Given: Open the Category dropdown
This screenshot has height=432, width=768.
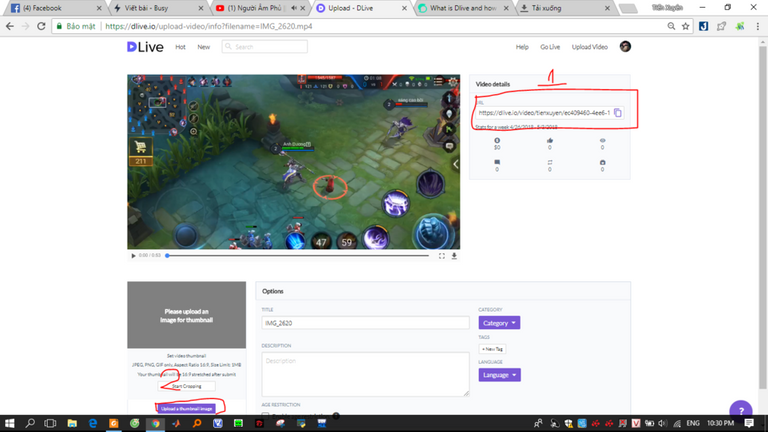Looking at the screenshot, I should pyautogui.click(x=499, y=323).
